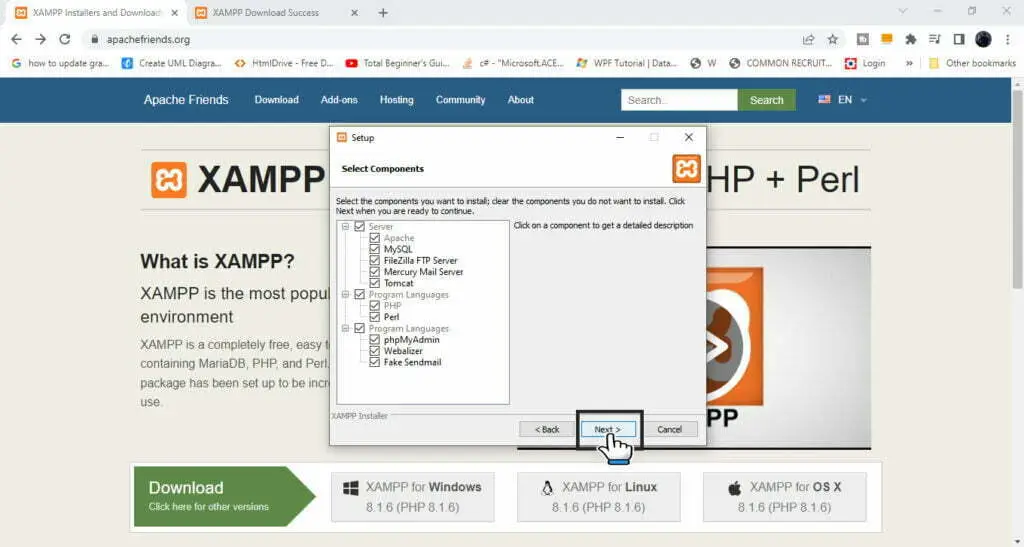1024x547 pixels.
Task: Close the XAMPP Download Success tab
Action: click(x=354, y=12)
